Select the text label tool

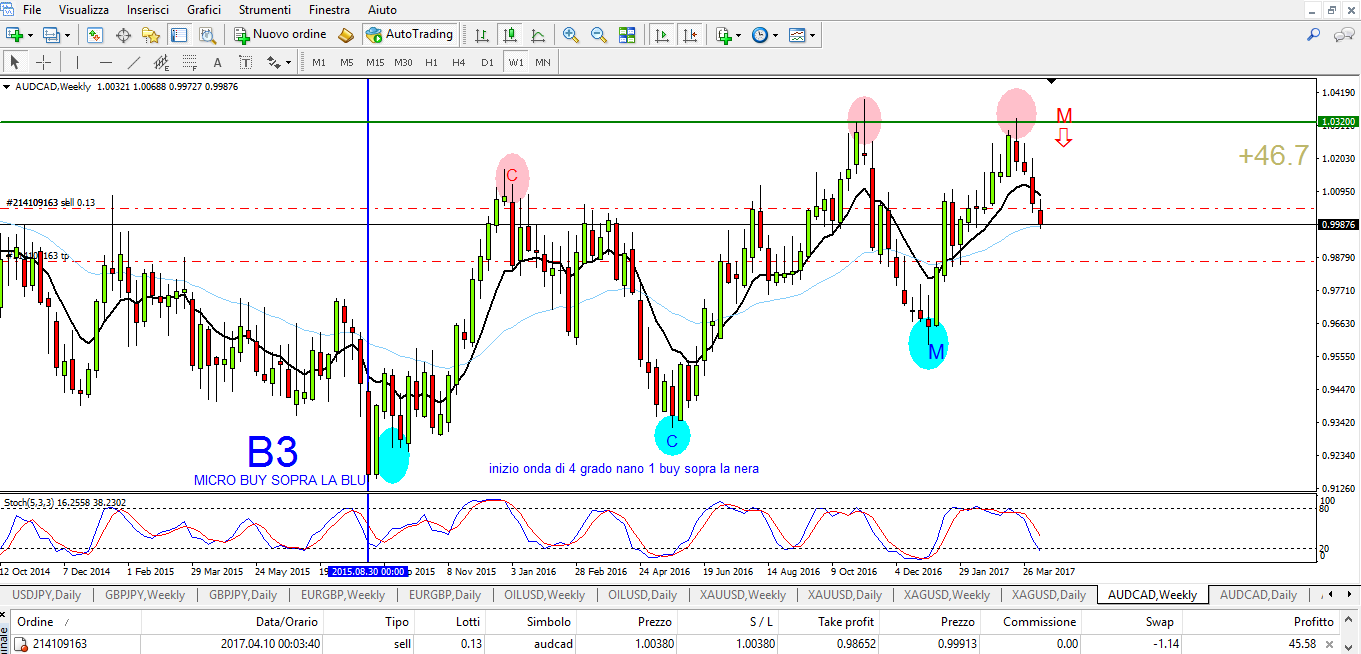click(245, 62)
